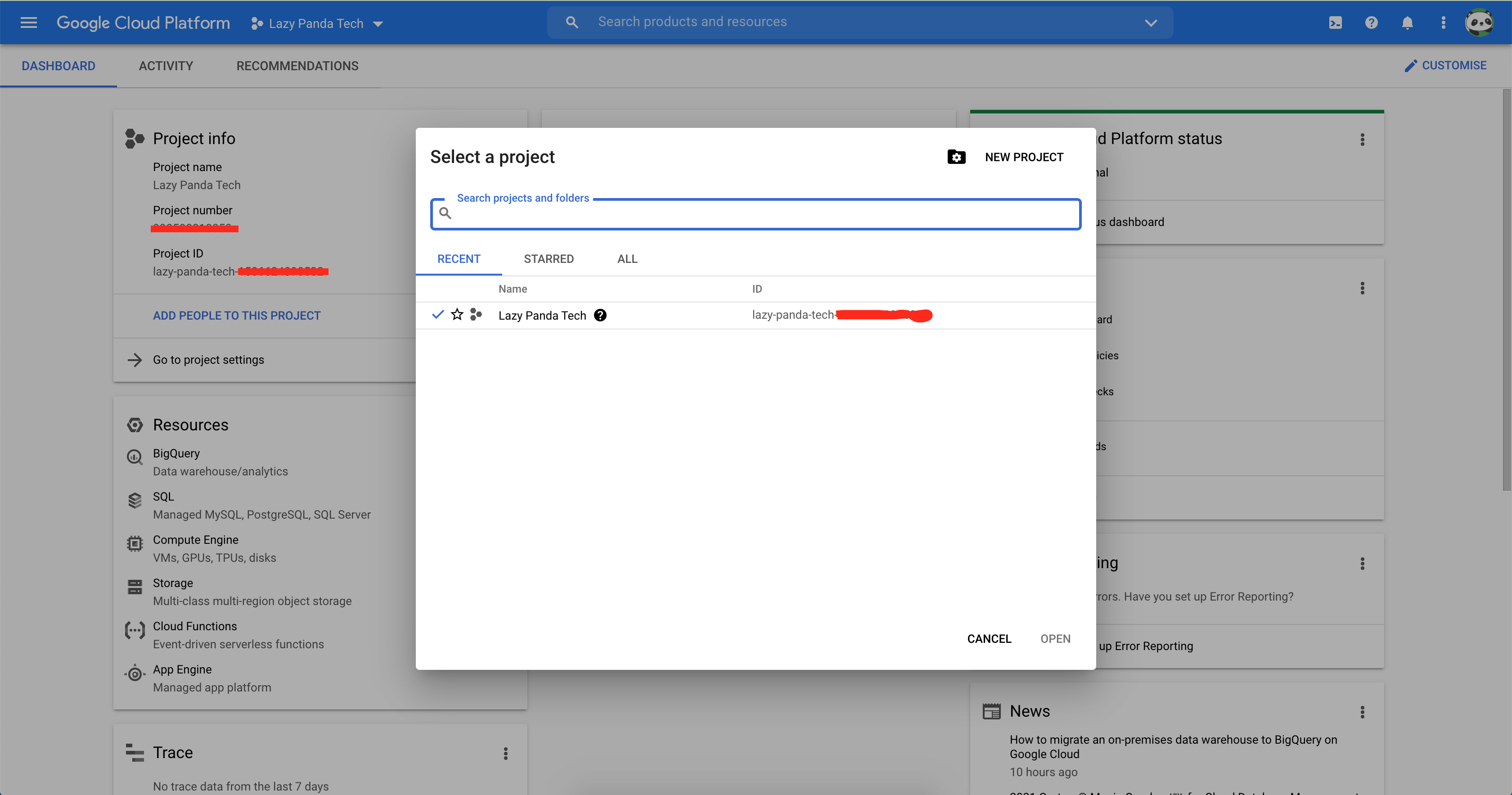Open Compute Engine resource
Screen dimensions: 1512x795
[x=195, y=540]
